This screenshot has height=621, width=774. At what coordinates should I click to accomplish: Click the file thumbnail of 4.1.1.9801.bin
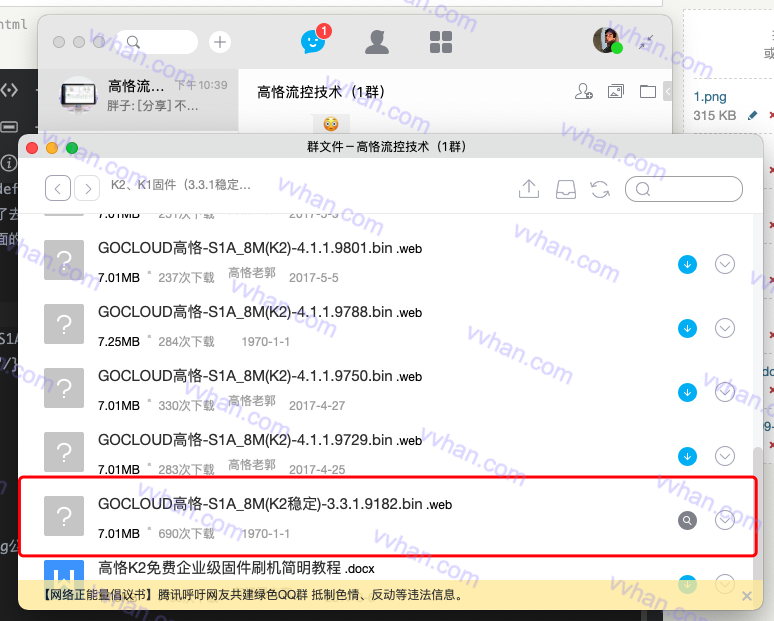[x=64, y=260]
